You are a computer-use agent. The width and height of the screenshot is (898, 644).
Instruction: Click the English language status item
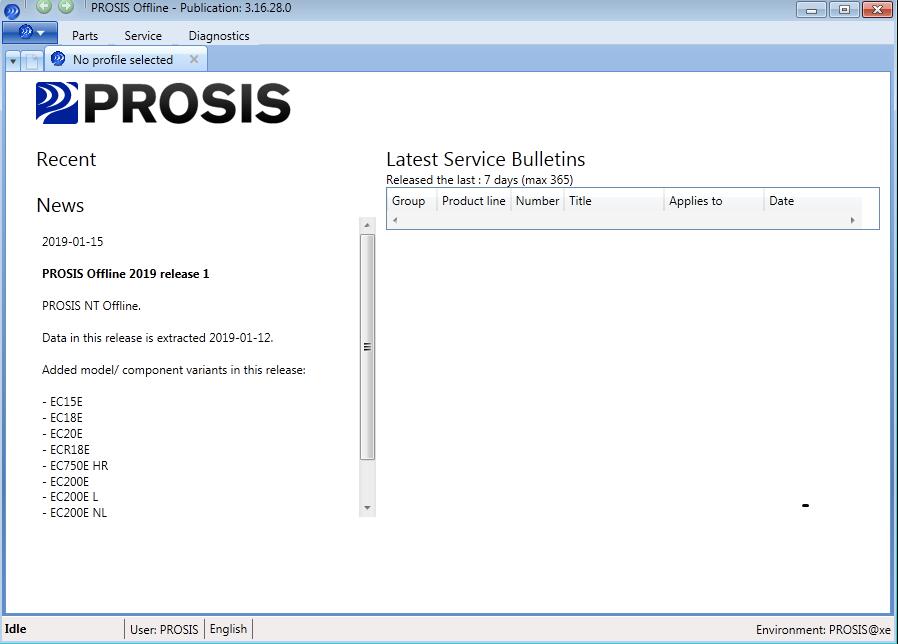pos(228,629)
